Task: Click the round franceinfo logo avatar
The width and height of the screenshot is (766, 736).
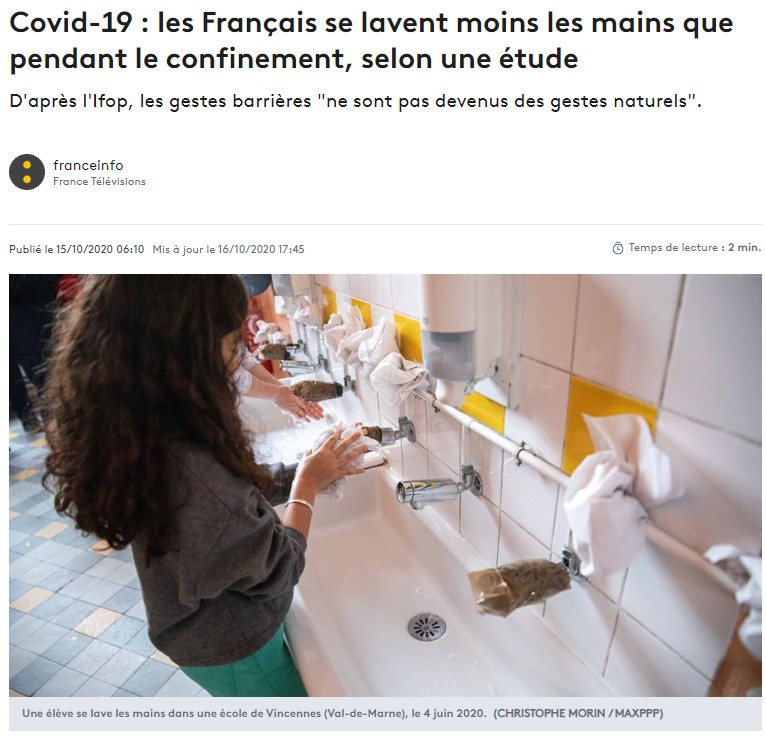Action: pyautogui.click(x=27, y=172)
